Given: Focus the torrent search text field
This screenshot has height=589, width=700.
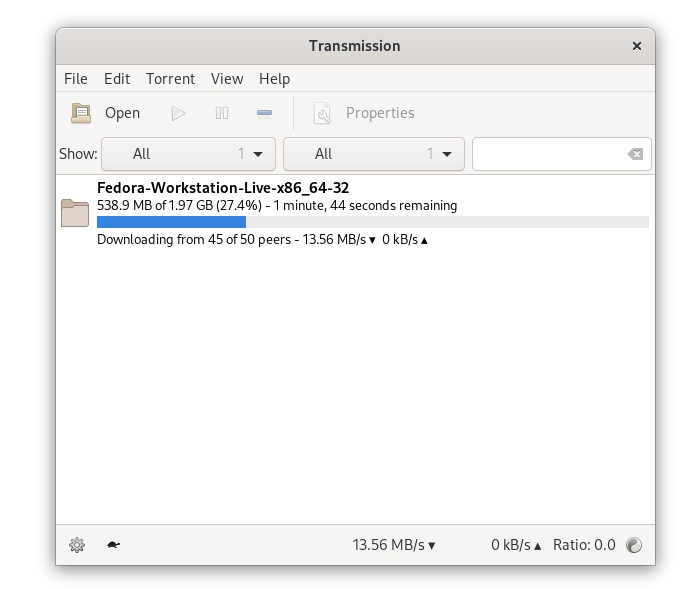Looking at the screenshot, I should (x=548, y=154).
